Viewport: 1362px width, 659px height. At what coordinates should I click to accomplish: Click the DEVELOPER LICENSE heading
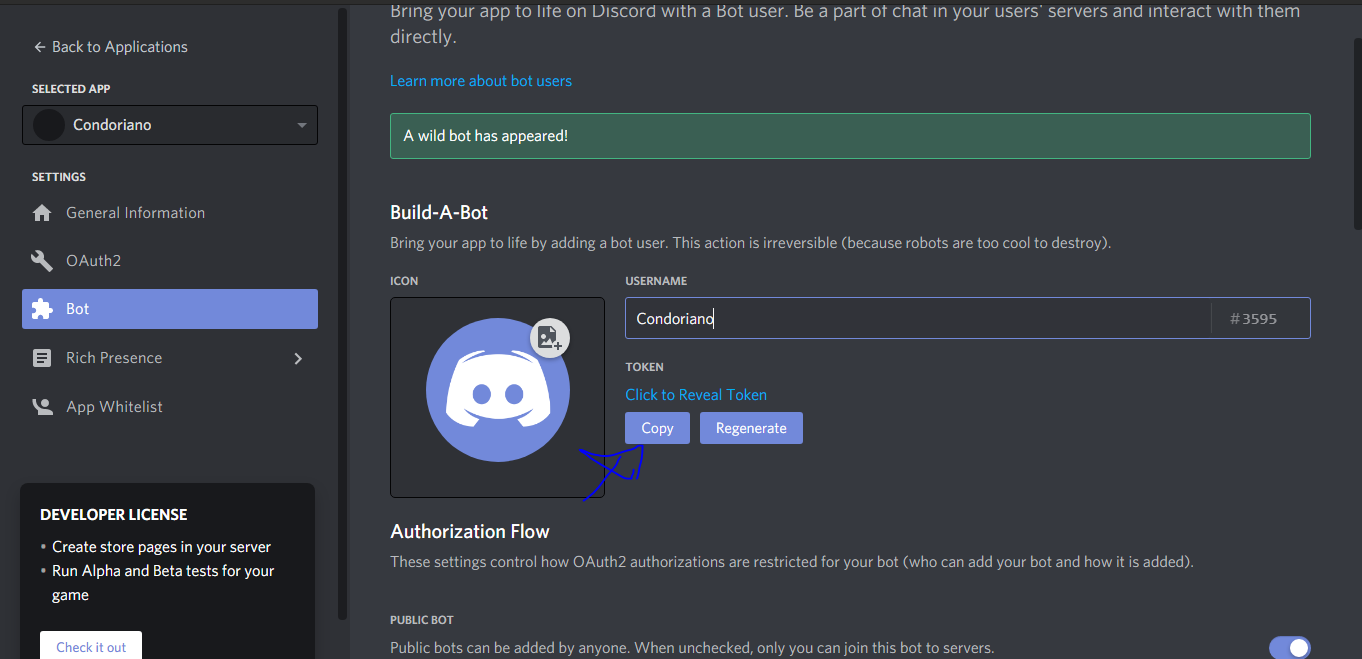point(114,515)
